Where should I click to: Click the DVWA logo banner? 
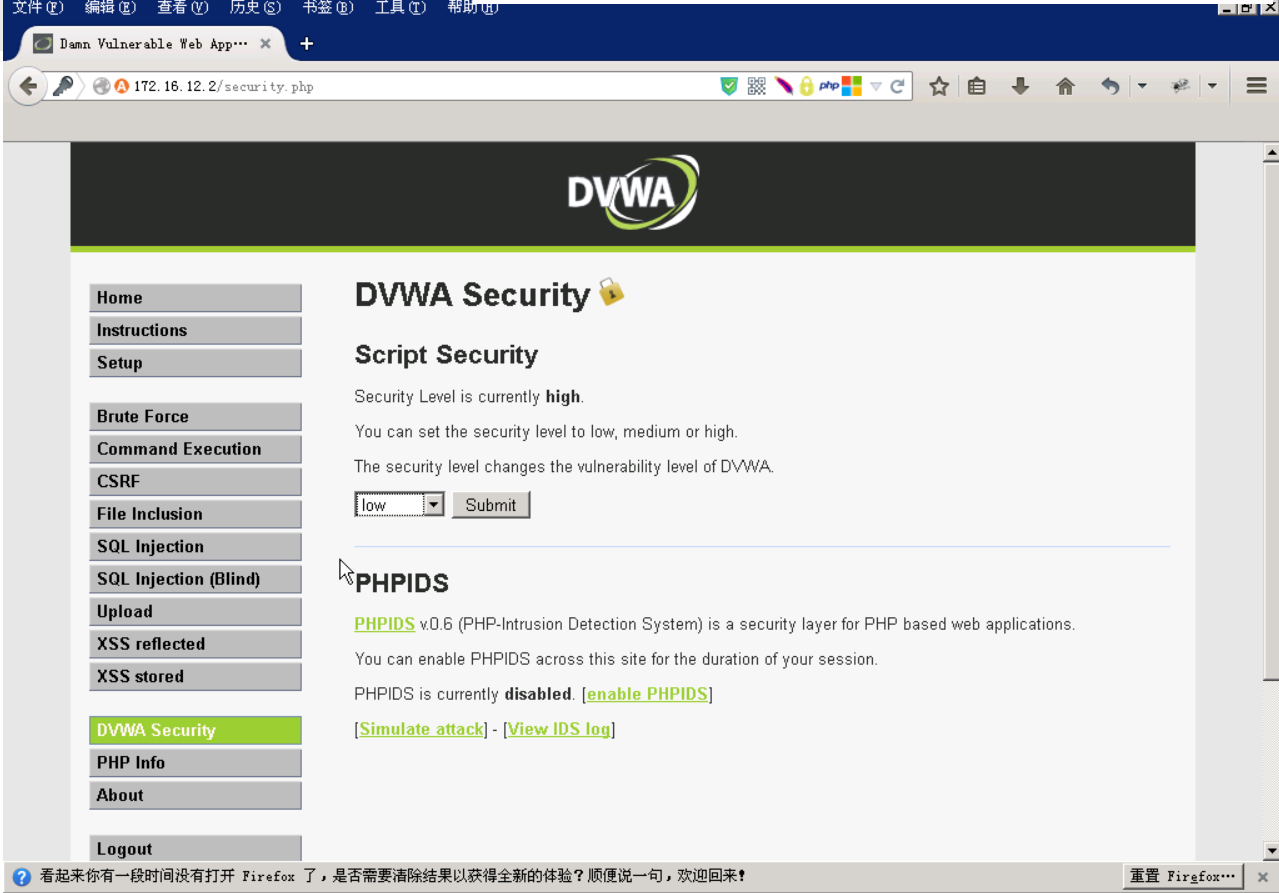click(x=633, y=192)
